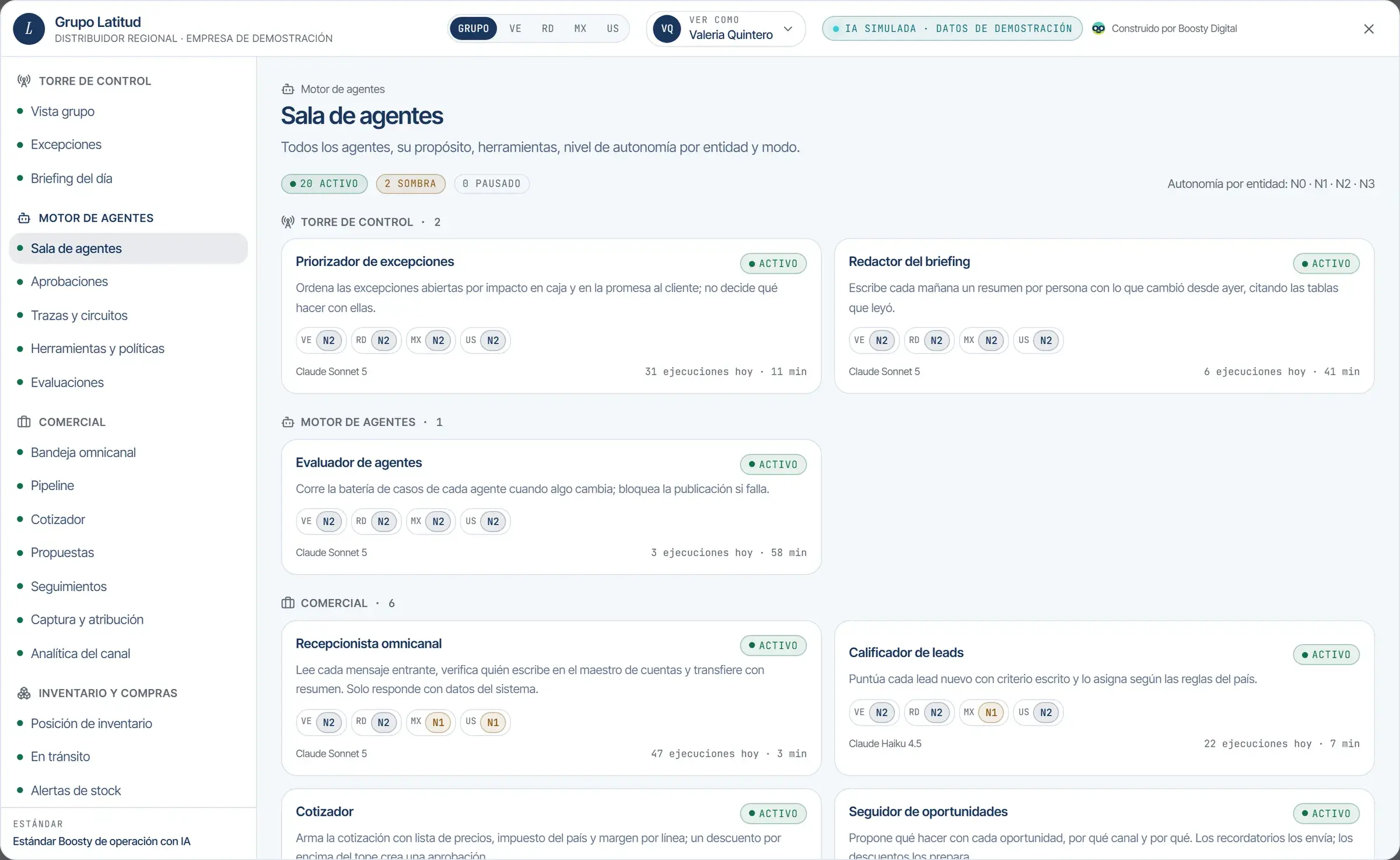Open the Ver como Valeria Quintero dropdown

click(x=726, y=29)
